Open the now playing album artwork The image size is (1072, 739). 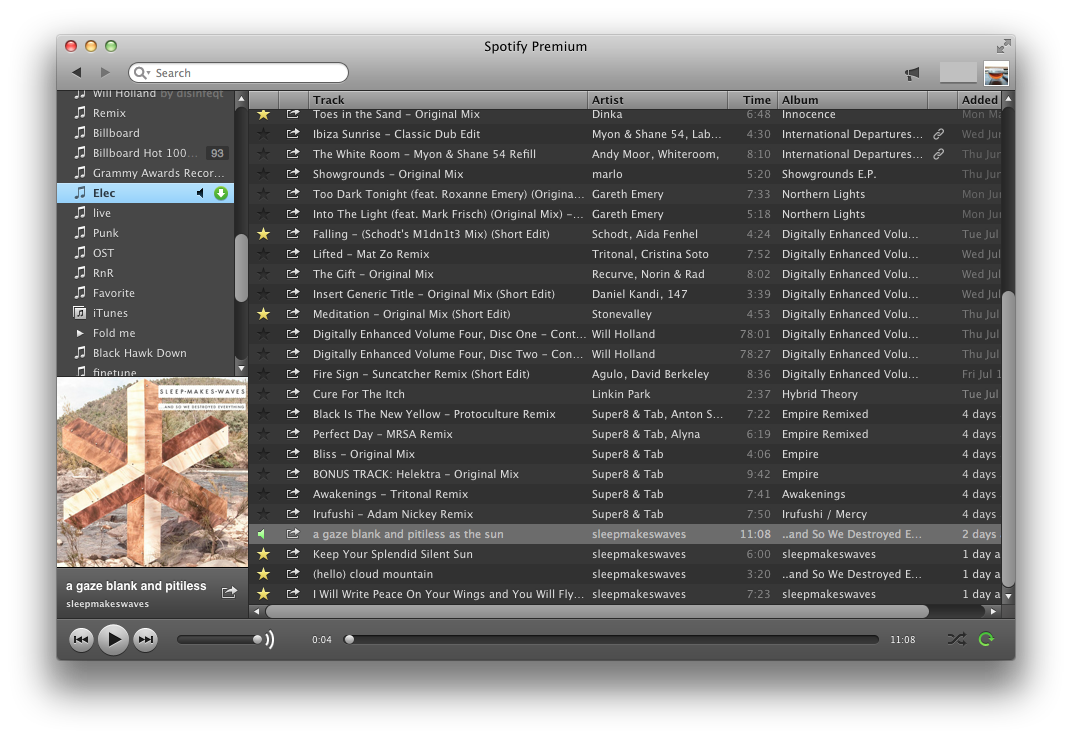[152, 472]
